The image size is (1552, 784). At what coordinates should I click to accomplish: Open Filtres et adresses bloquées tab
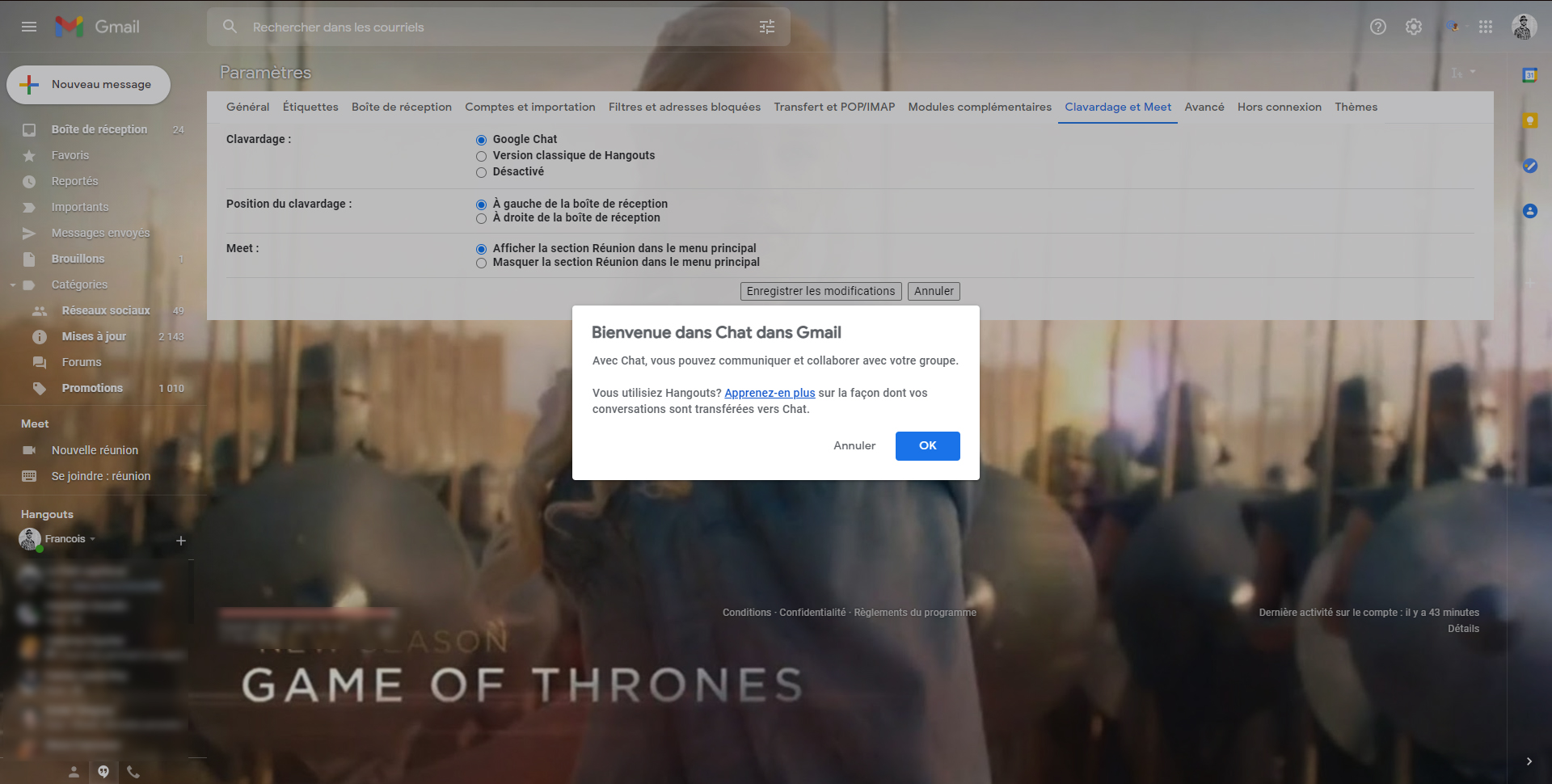click(x=685, y=107)
